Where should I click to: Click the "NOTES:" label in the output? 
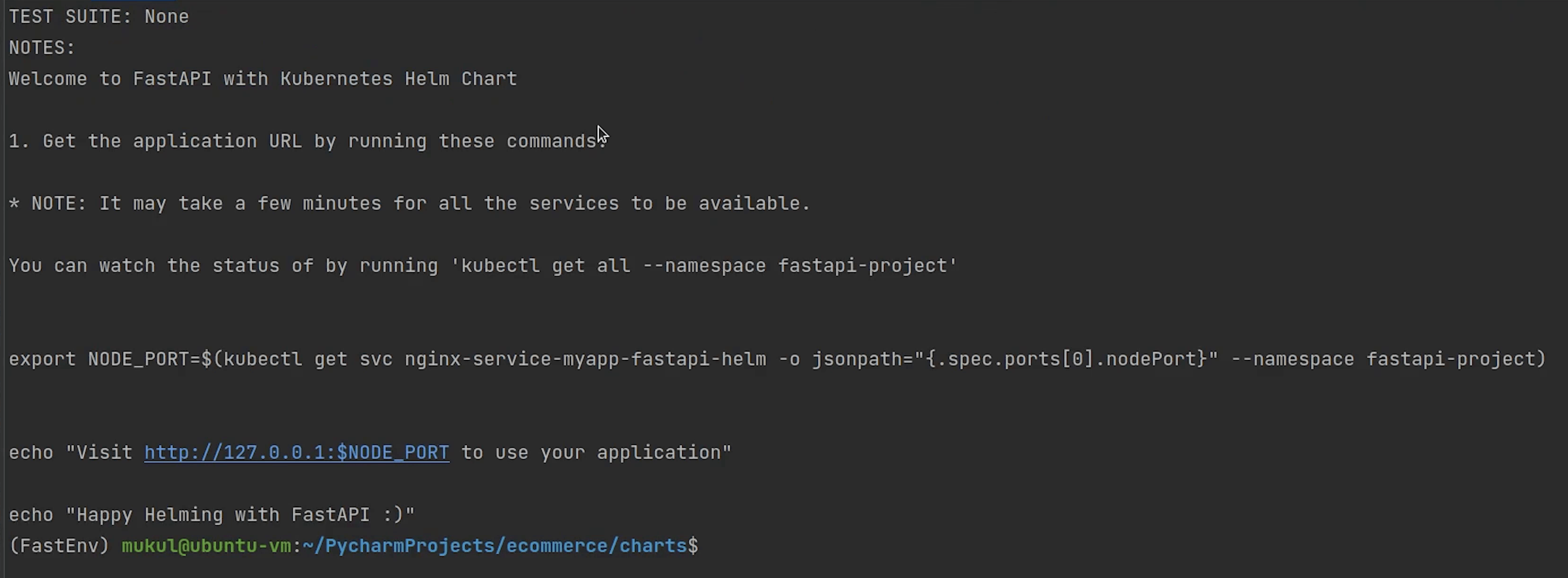[x=42, y=48]
